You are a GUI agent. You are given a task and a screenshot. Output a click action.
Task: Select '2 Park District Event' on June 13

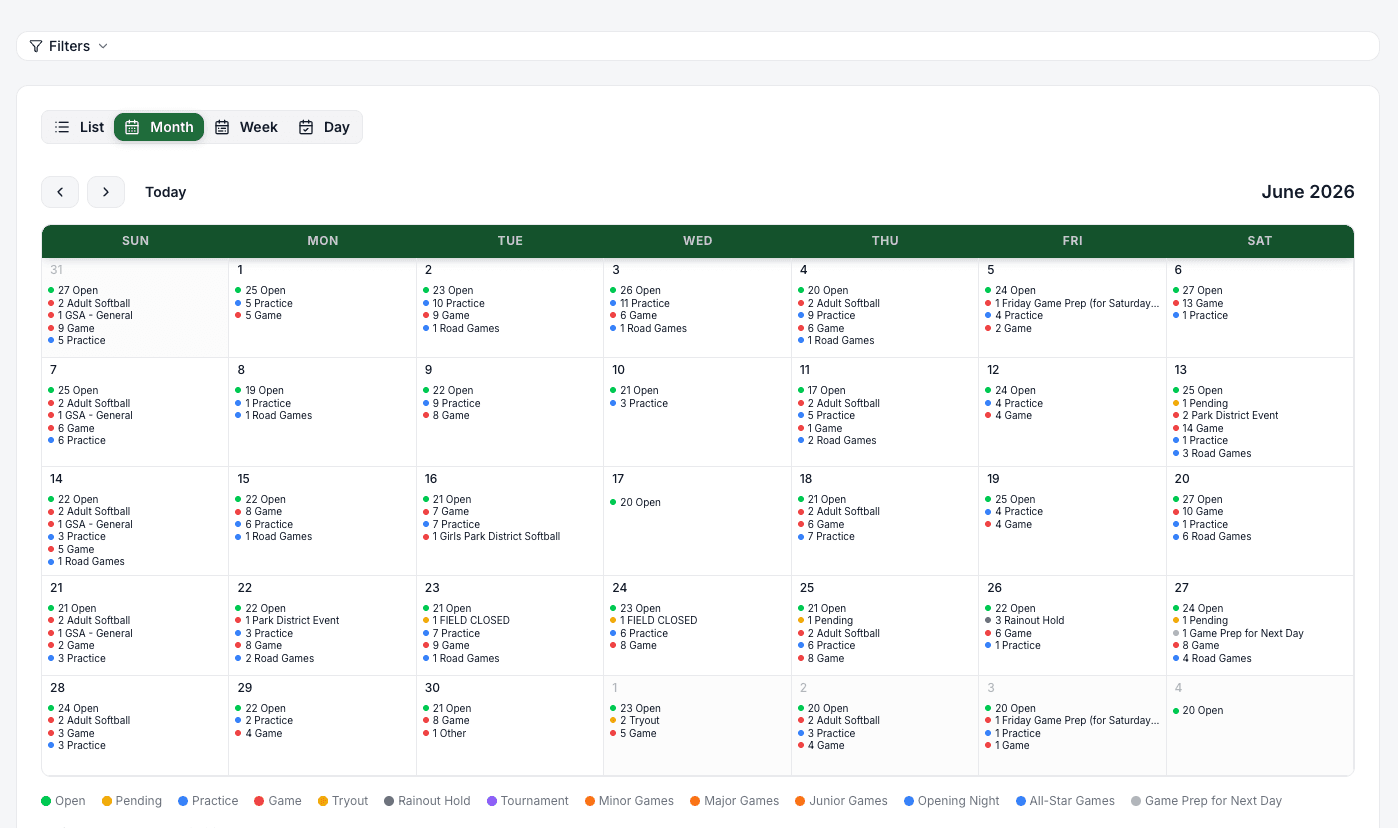coord(1226,416)
